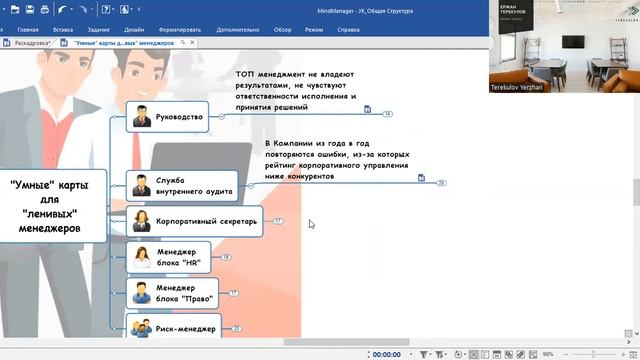Click the zoom out minus button
Image resolution: width=640 pixels, height=360 pixels.
[566, 355]
